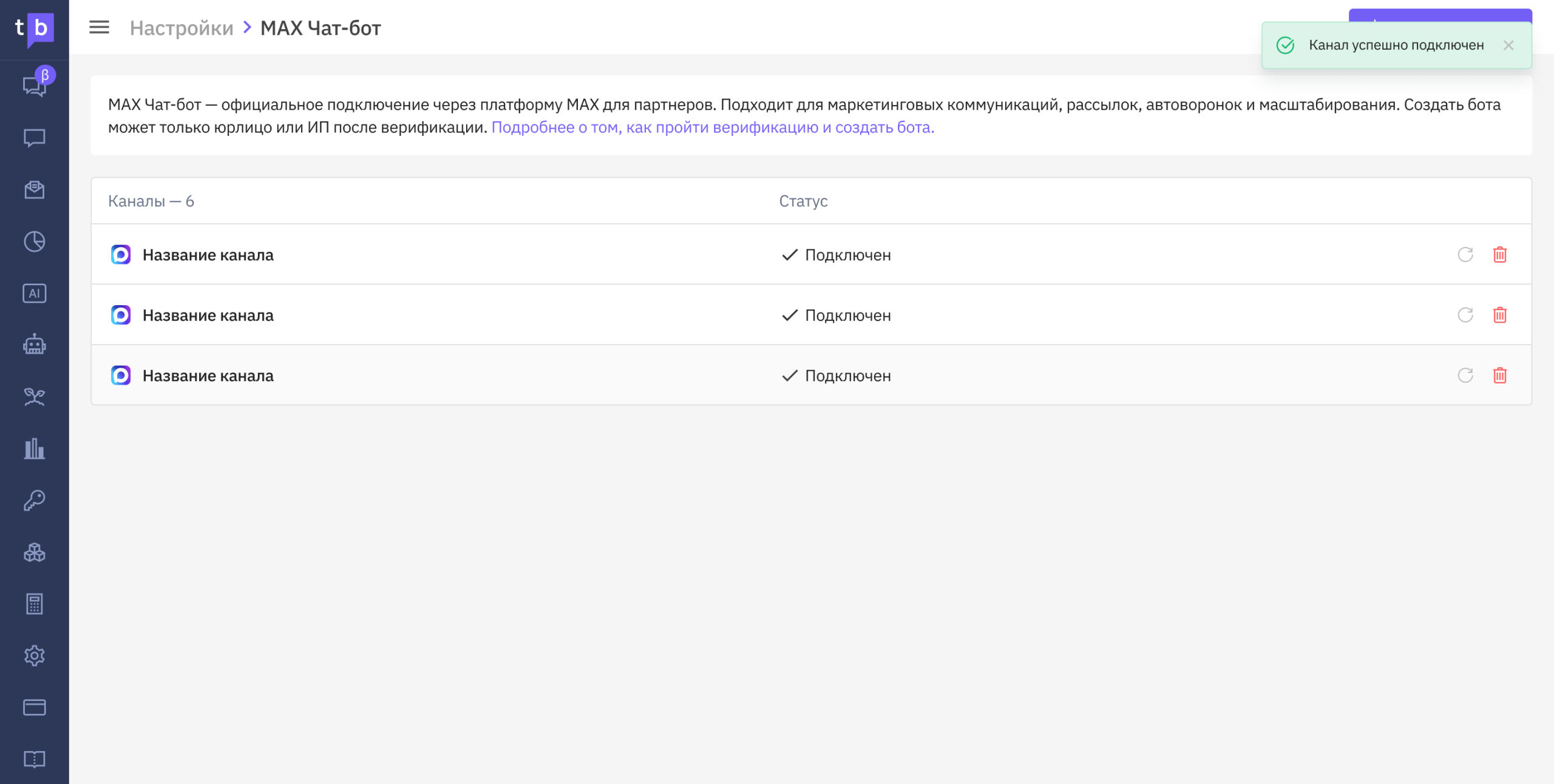This screenshot has height=784, width=1554.
Task: Open the hamburger sidebar menu
Action: click(99, 27)
